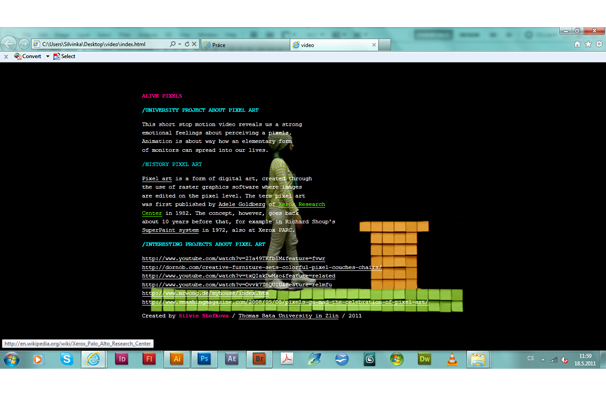Follow the Adele Goldberg link
This screenshot has height=406, width=606.
(x=240, y=204)
